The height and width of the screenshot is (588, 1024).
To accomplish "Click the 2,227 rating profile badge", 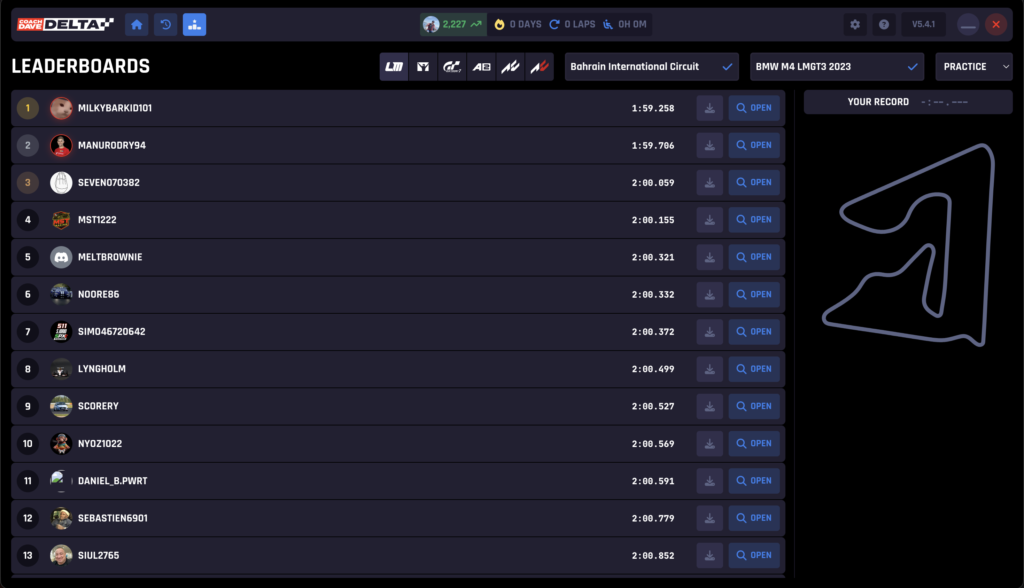I will pos(453,25).
